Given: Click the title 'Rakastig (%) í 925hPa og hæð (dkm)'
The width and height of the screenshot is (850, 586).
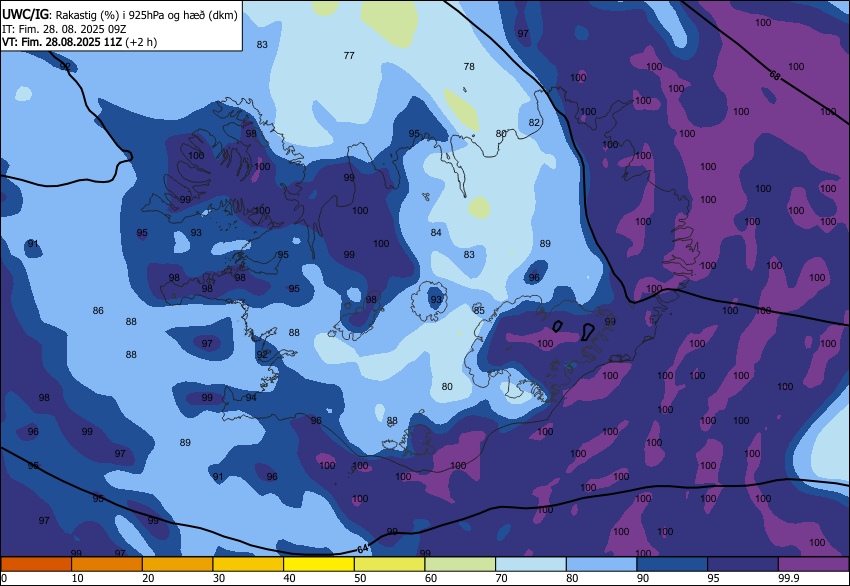Looking at the screenshot, I should coord(146,15).
